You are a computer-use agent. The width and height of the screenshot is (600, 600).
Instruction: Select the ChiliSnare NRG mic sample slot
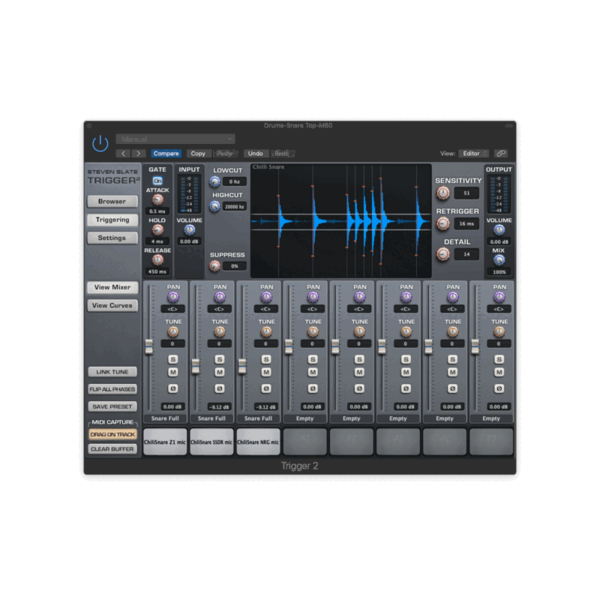point(258,442)
